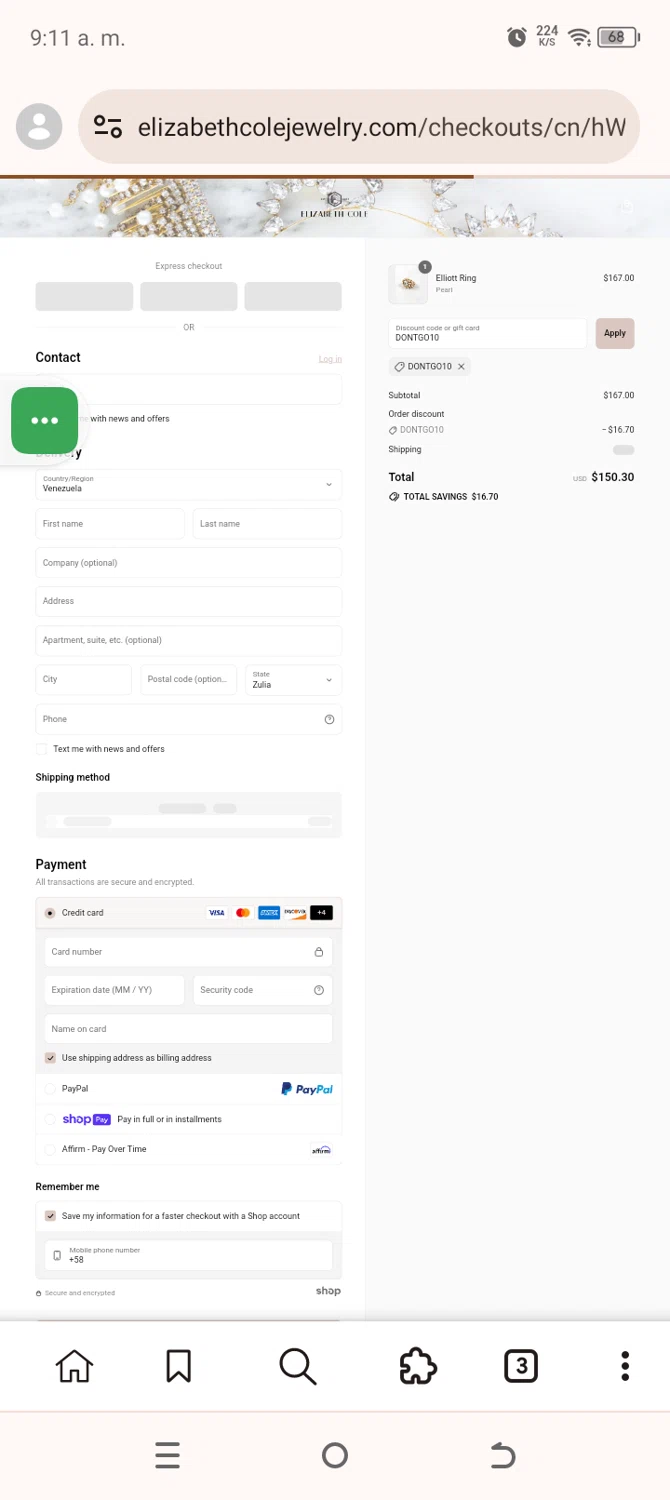Focus the Card number input field
Image resolution: width=670 pixels, height=1500 pixels.
click(180, 952)
